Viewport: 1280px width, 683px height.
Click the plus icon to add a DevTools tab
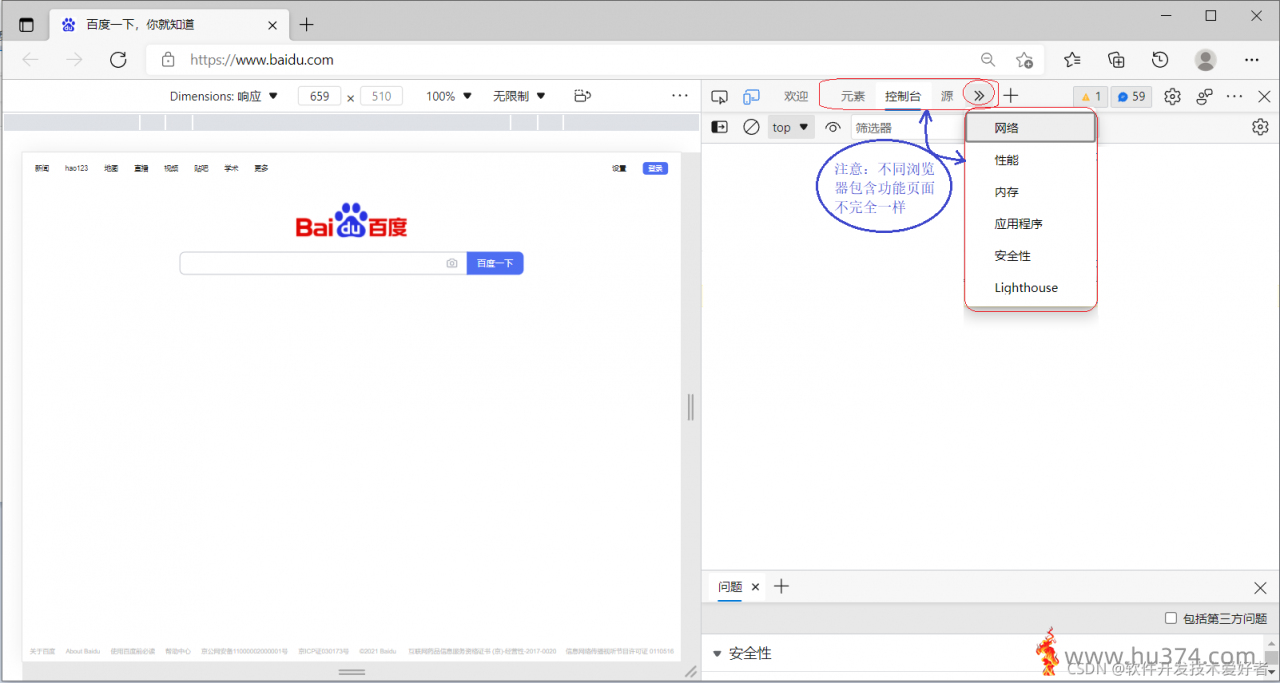click(x=1011, y=96)
